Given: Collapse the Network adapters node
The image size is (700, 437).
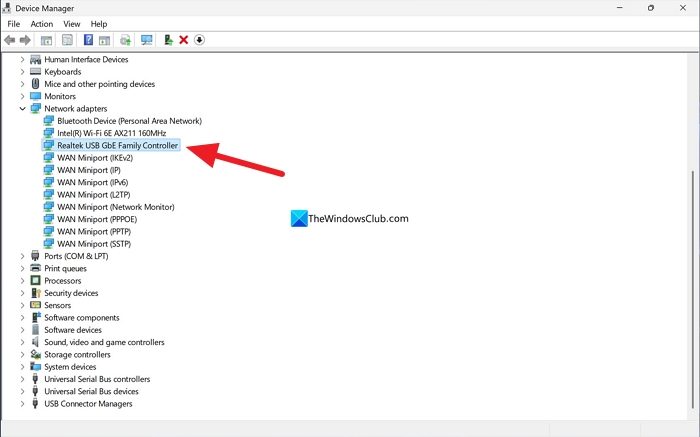Looking at the screenshot, I should click(x=22, y=108).
